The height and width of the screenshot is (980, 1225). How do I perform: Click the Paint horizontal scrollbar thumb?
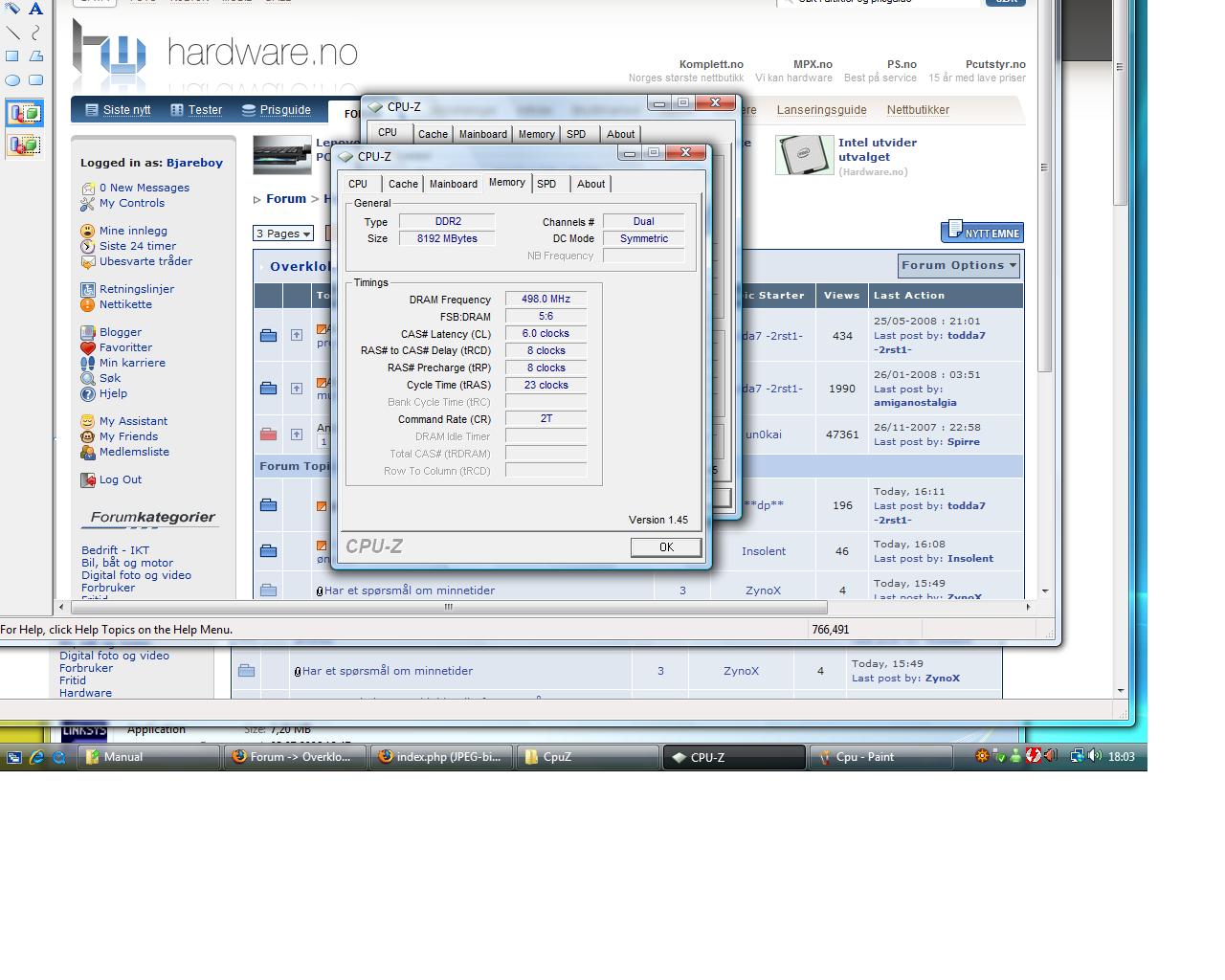point(449,607)
